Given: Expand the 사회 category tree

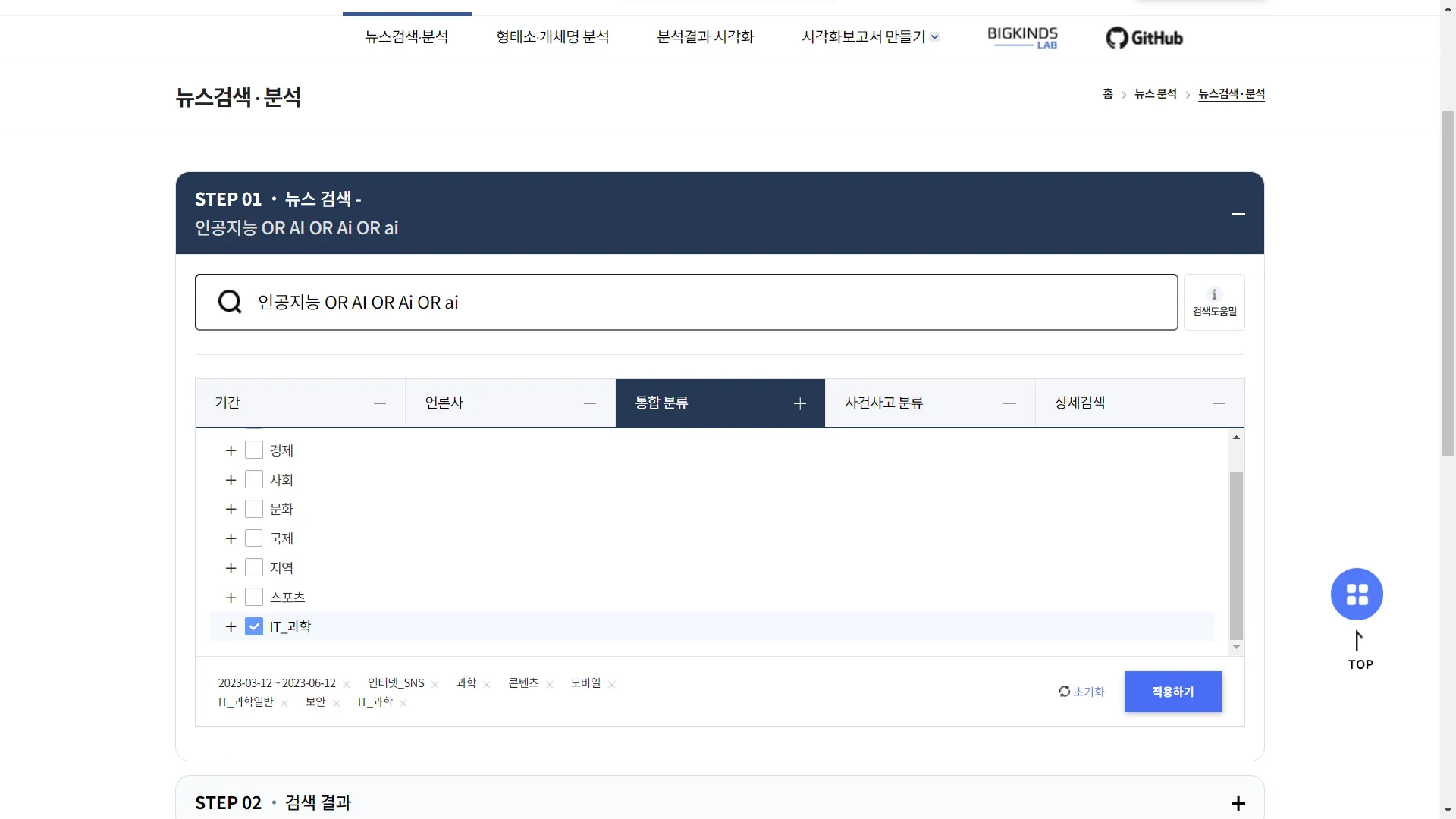Looking at the screenshot, I should pyautogui.click(x=231, y=480).
